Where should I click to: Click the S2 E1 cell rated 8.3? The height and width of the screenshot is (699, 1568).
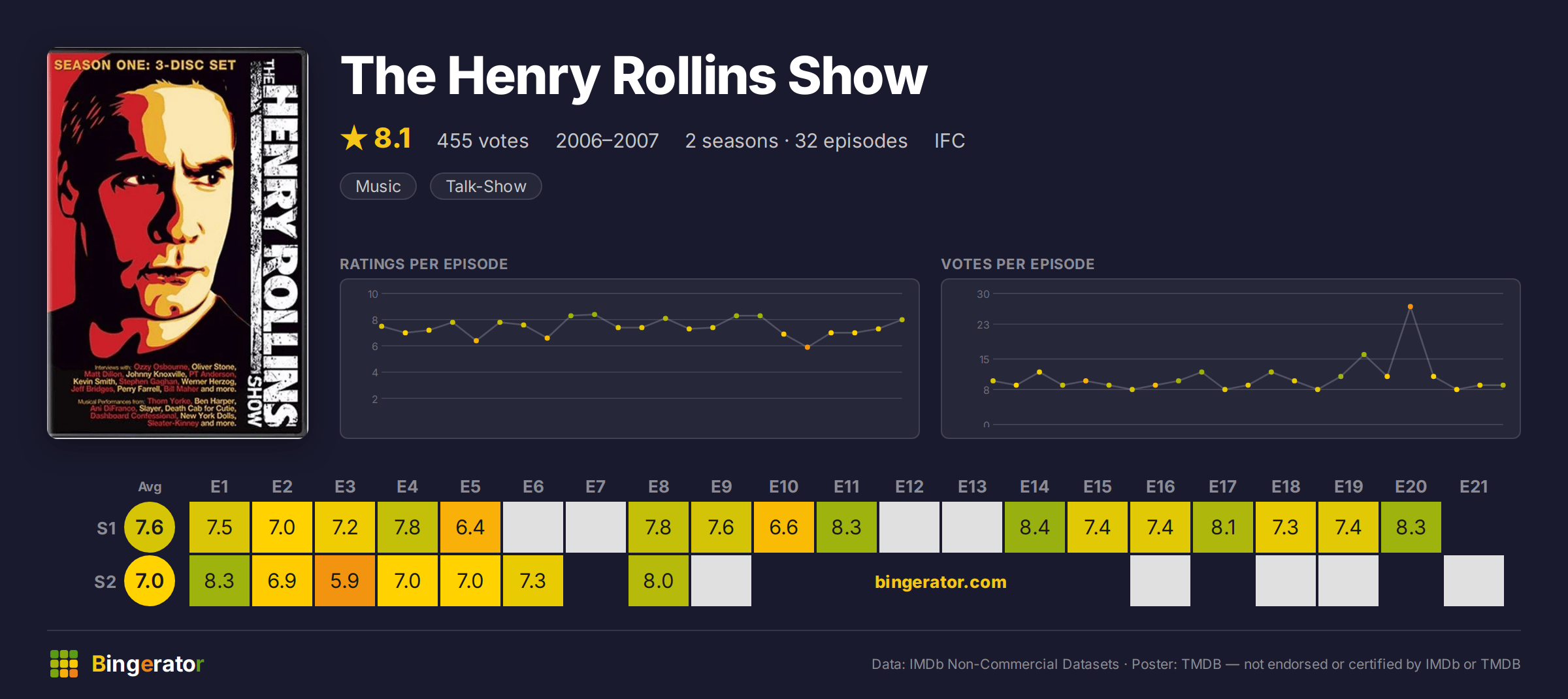(x=219, y=581)
